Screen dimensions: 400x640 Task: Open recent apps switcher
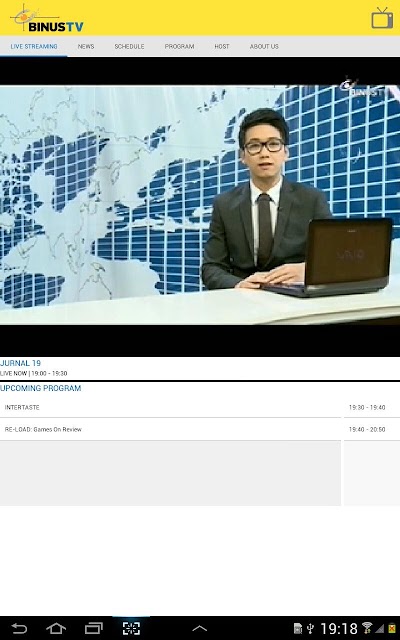click(93, 628)
